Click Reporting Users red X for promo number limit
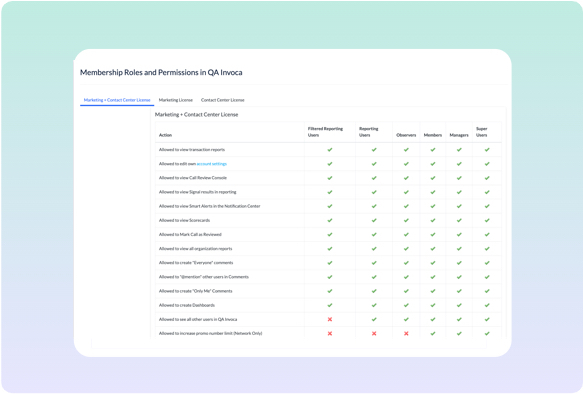The height and width of the screenshot is (394, 583). (x=374, y=333)
